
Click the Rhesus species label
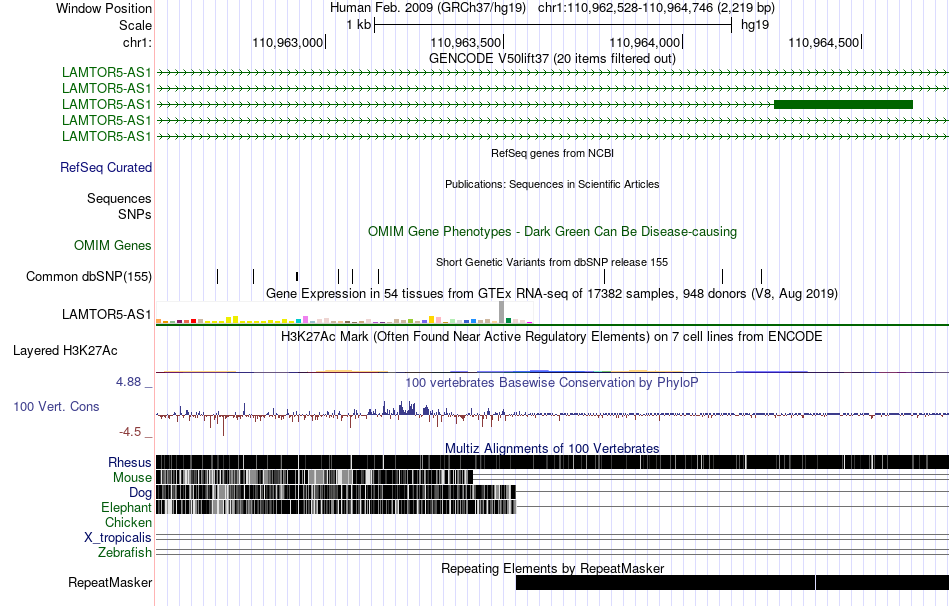coord(130,462)
